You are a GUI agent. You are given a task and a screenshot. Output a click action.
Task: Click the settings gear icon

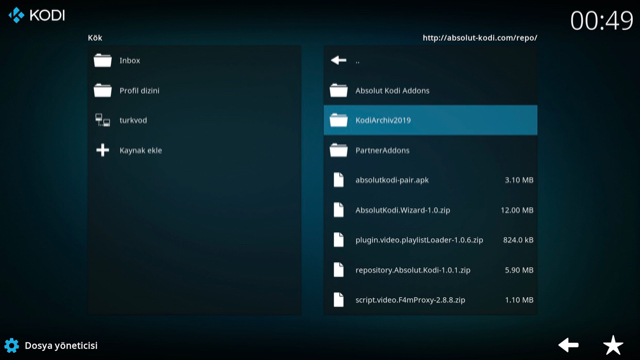click(x=11, y=346)
